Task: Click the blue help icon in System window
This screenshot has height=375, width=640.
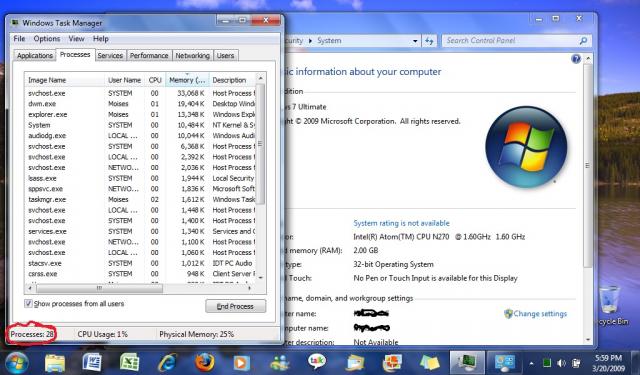Action: click(x=576, y=59)
